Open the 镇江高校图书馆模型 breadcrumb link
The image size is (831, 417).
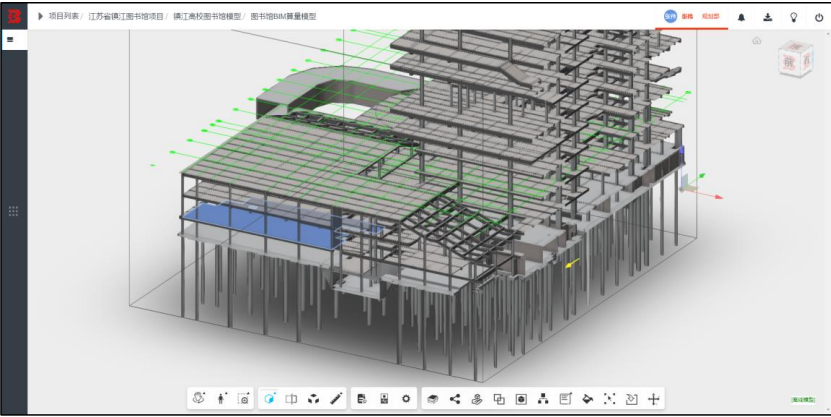point(207,16)
